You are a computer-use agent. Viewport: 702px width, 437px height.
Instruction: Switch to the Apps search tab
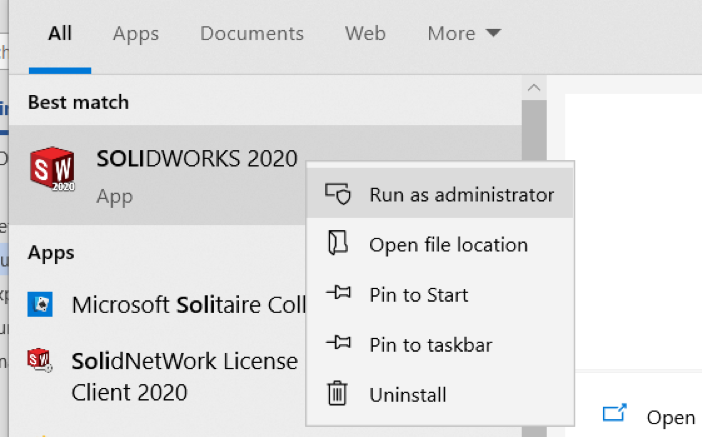[x=136, y=34]
